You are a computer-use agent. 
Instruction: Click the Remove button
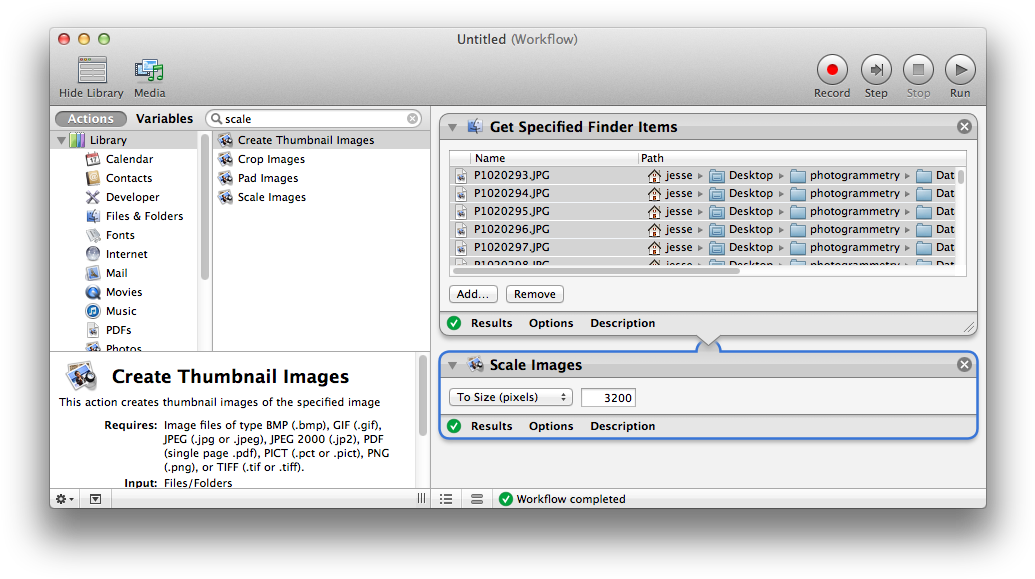(534, 294)
